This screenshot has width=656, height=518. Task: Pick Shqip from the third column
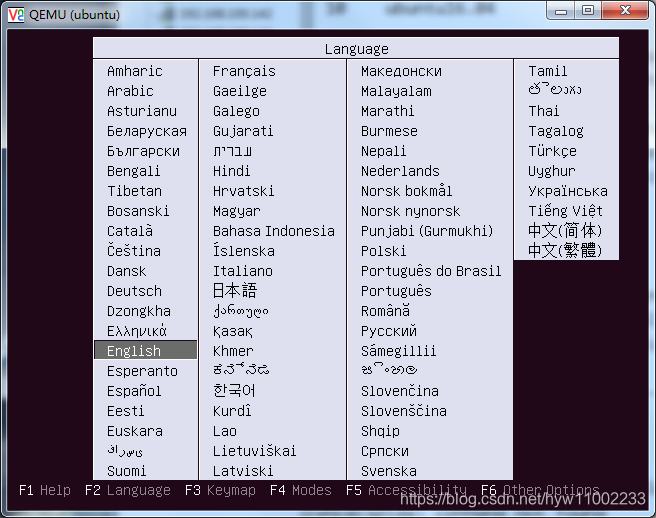[380, 431]
